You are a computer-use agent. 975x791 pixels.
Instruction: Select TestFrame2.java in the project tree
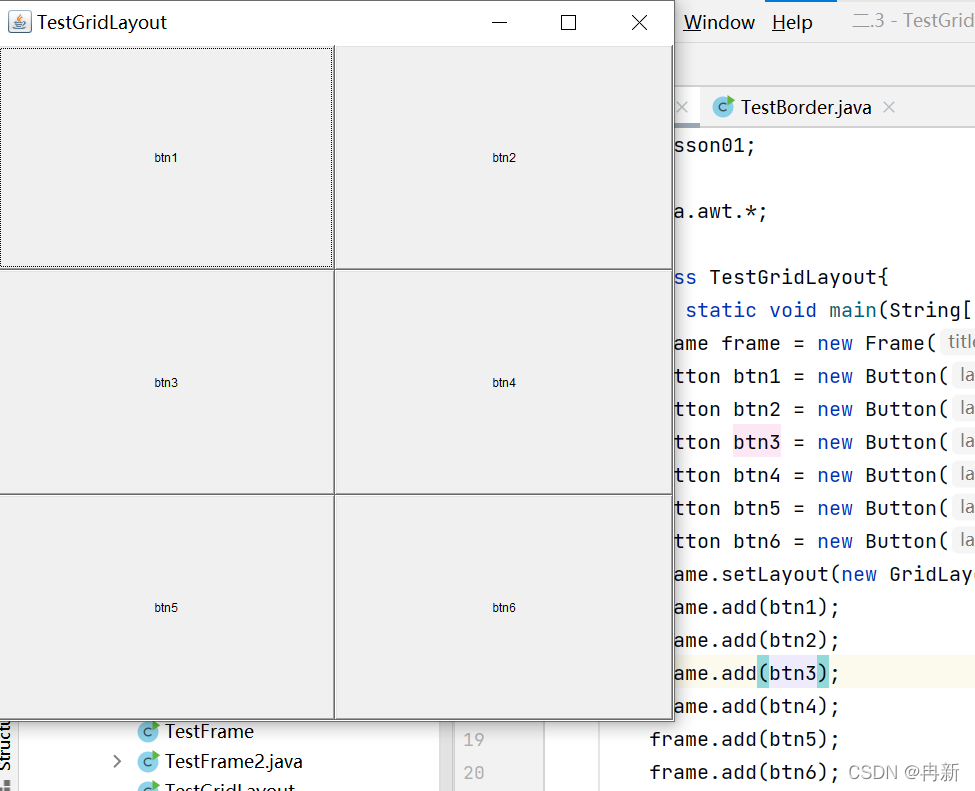pos(234,761)
